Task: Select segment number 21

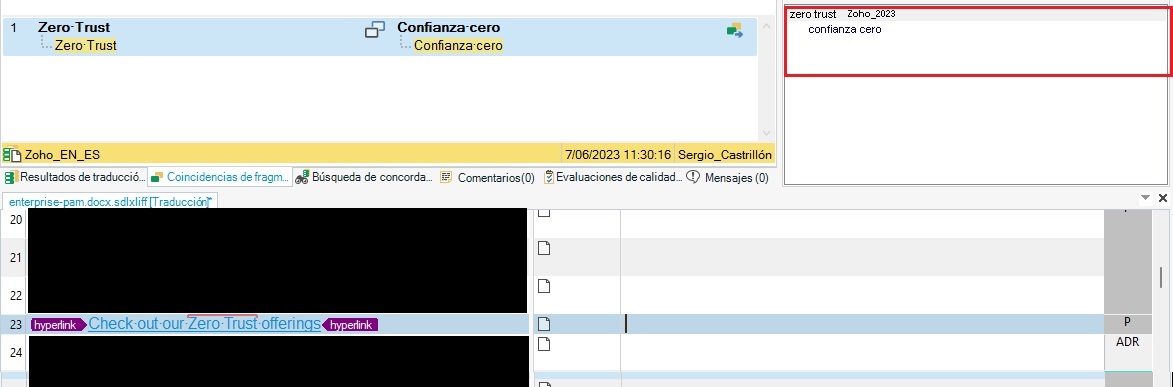Action: pyautogui.click(x=15, y=257)
